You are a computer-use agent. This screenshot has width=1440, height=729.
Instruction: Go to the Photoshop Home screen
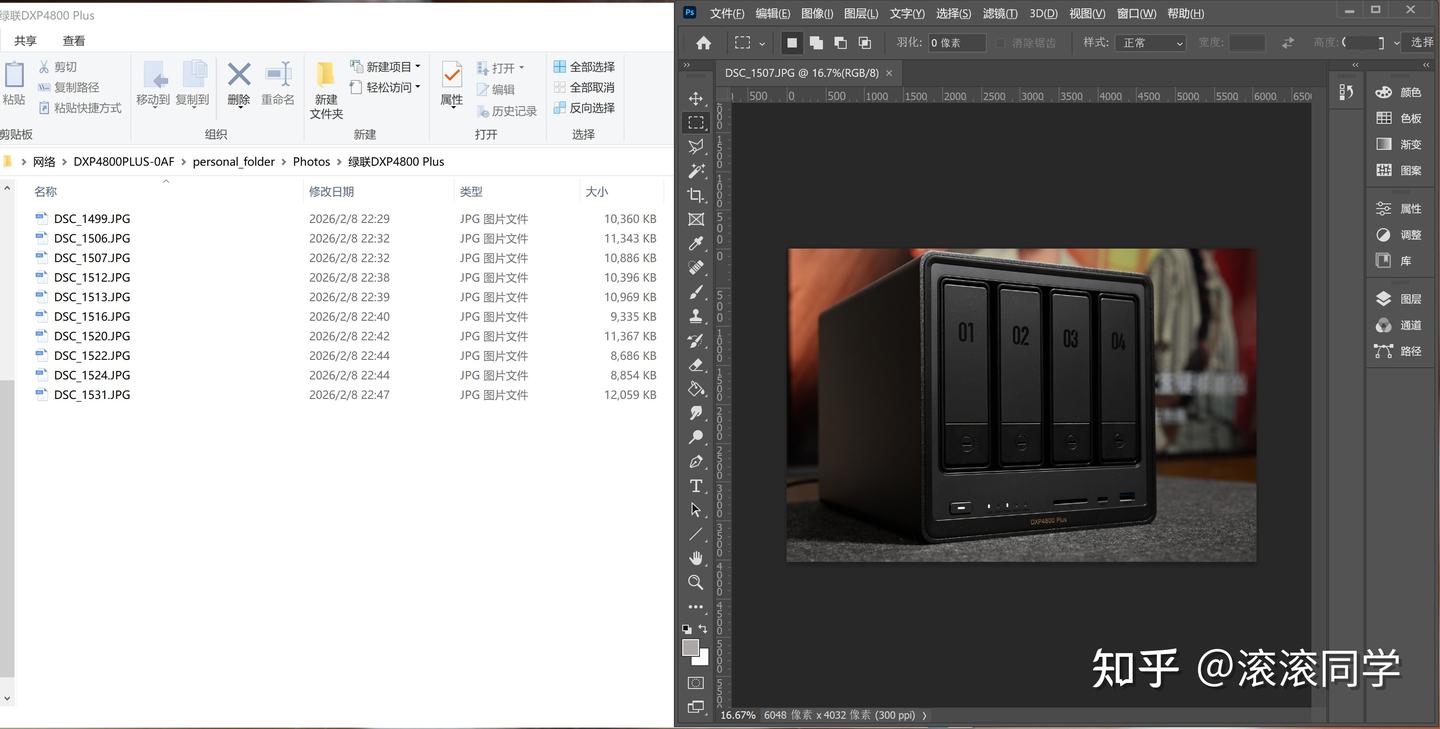(x=704, y=43)
